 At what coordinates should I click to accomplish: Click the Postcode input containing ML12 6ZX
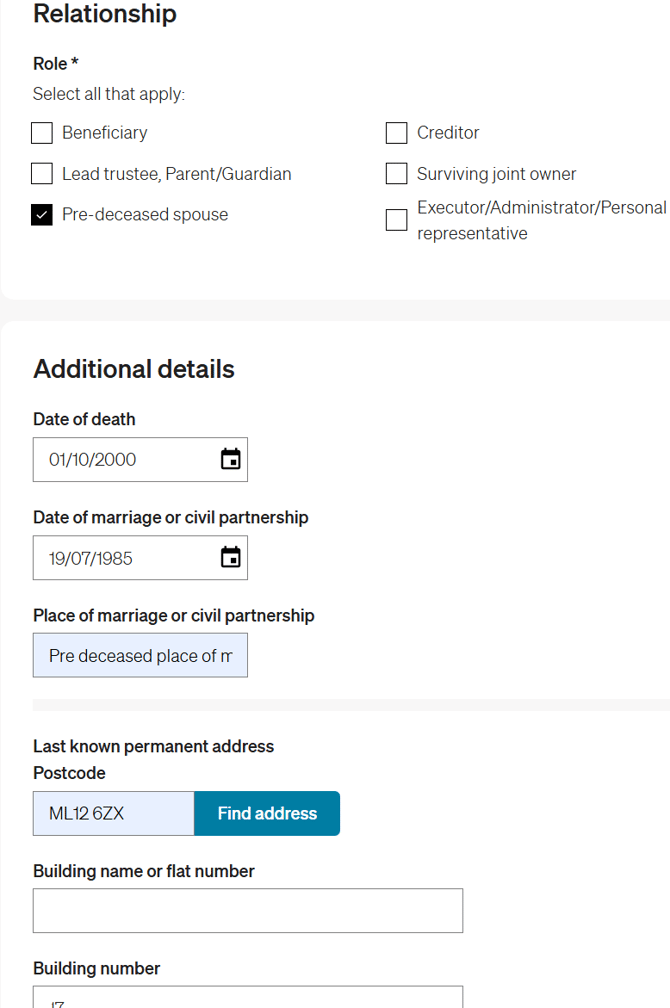tap(113, 814)
